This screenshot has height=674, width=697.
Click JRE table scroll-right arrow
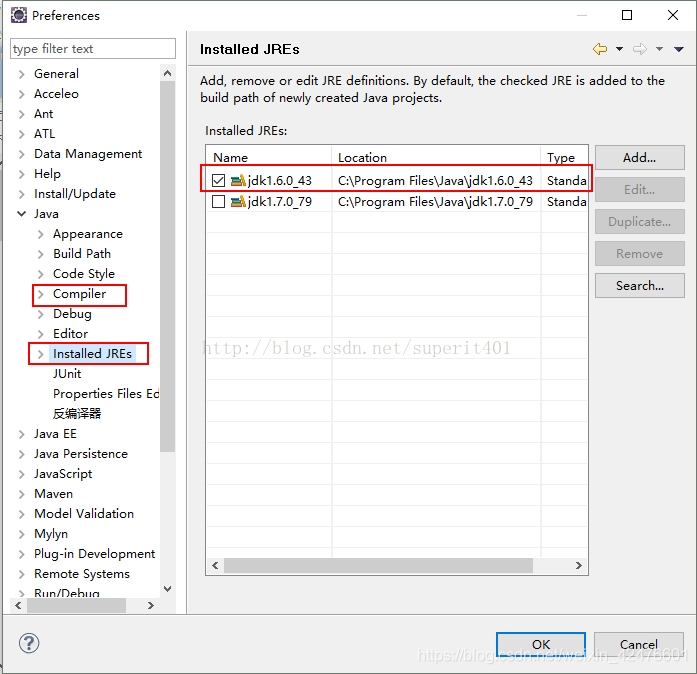tap(579, 566)
